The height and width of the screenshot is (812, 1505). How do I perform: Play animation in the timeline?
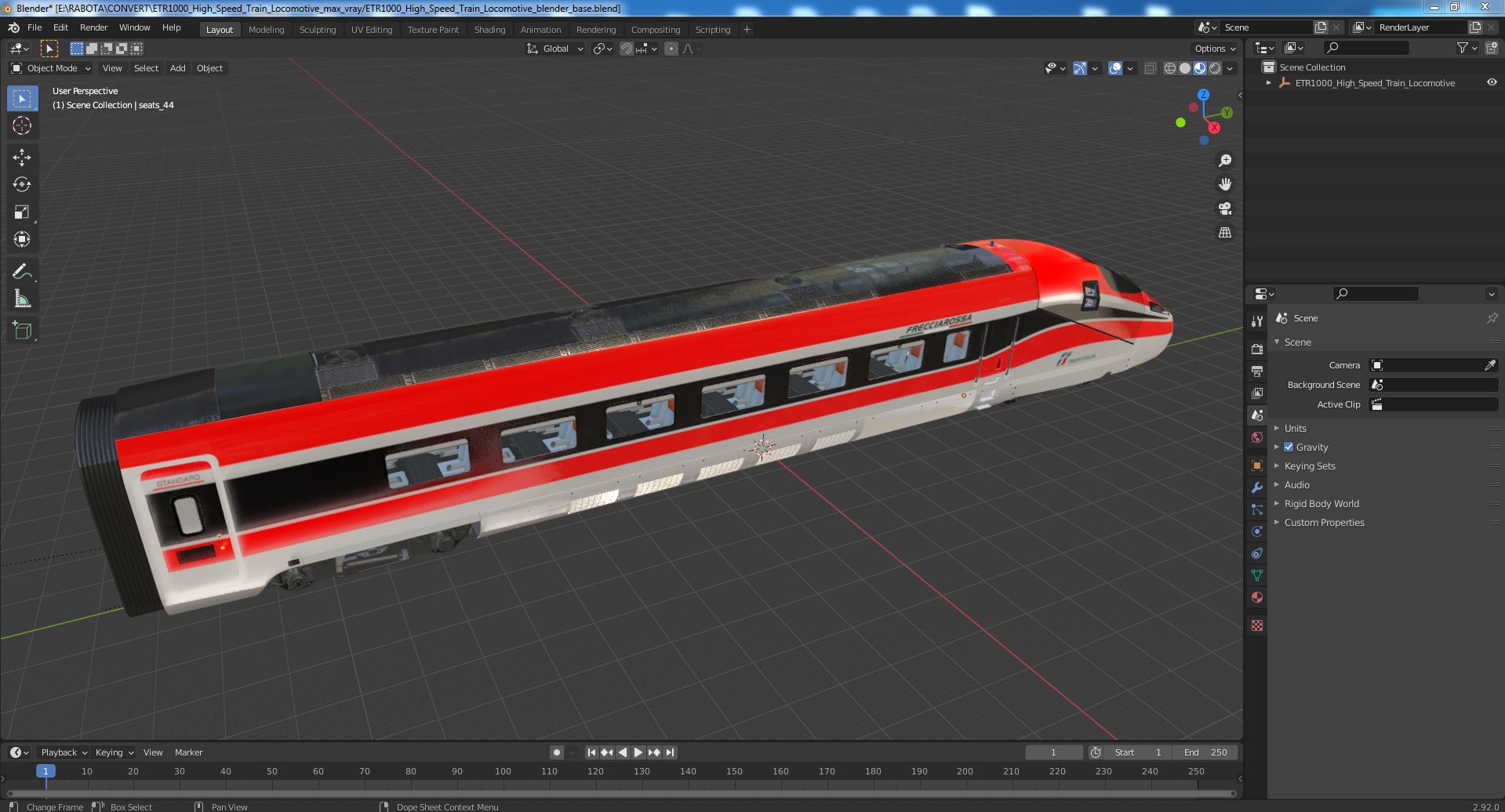(x=638, y=752)
